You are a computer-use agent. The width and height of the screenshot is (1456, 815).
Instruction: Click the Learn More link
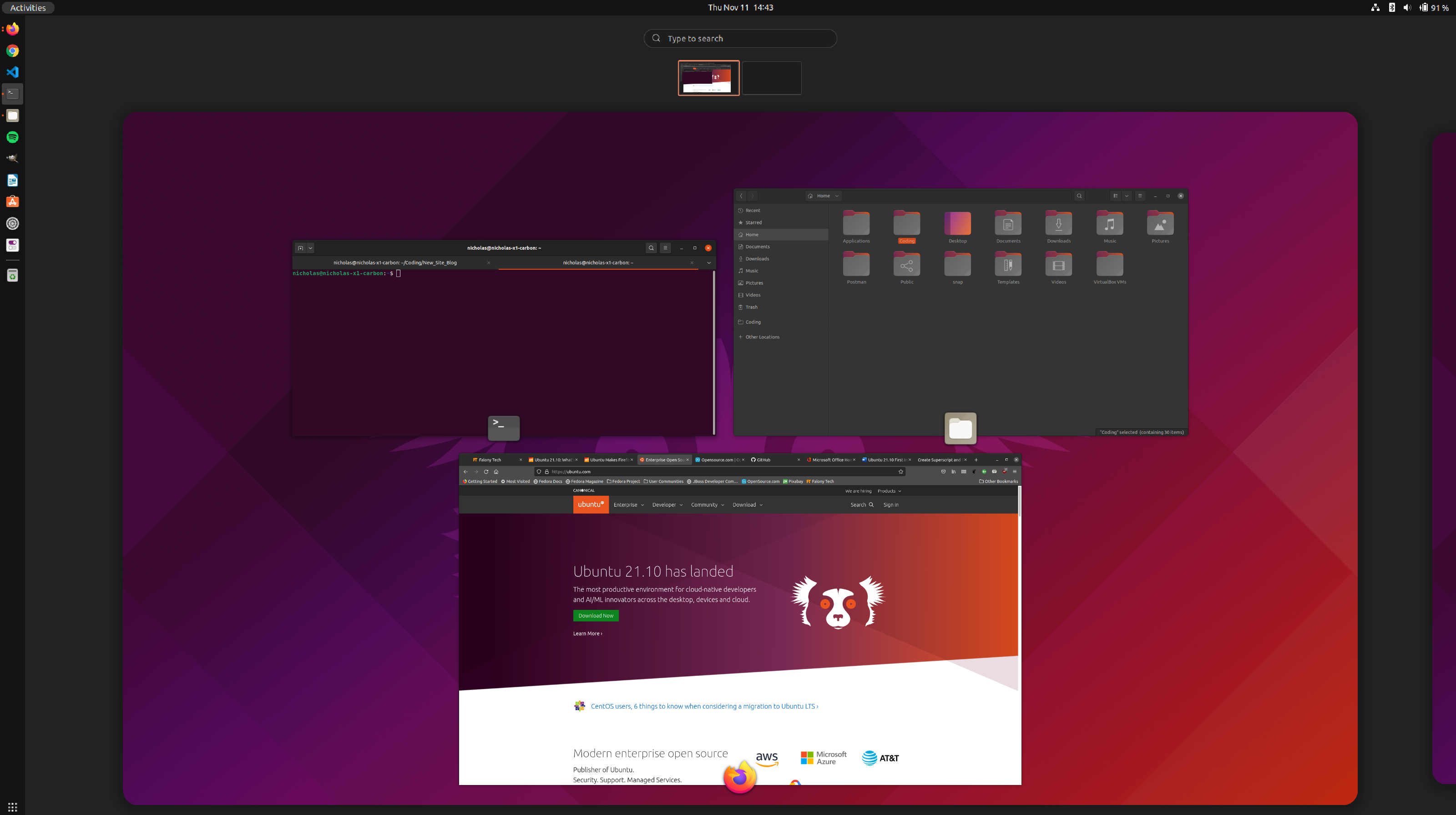click(x=587, y=633)
